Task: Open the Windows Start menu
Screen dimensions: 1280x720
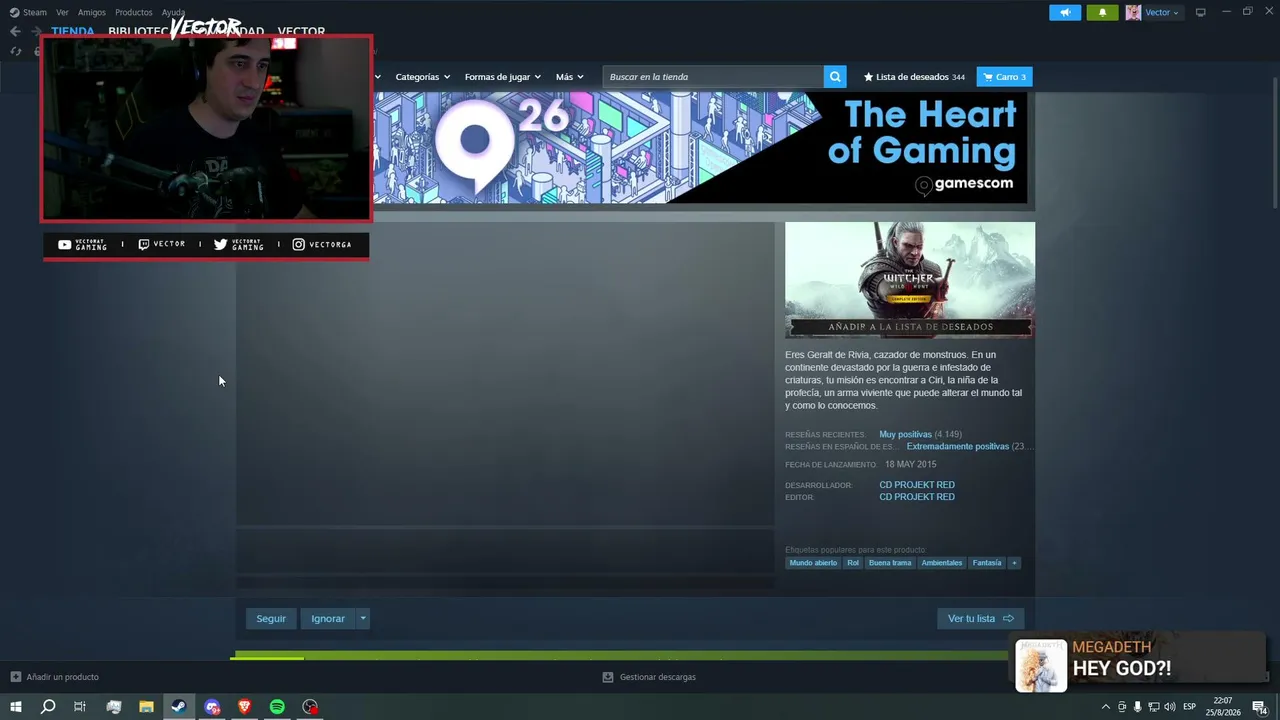Action: coord(16,707)
